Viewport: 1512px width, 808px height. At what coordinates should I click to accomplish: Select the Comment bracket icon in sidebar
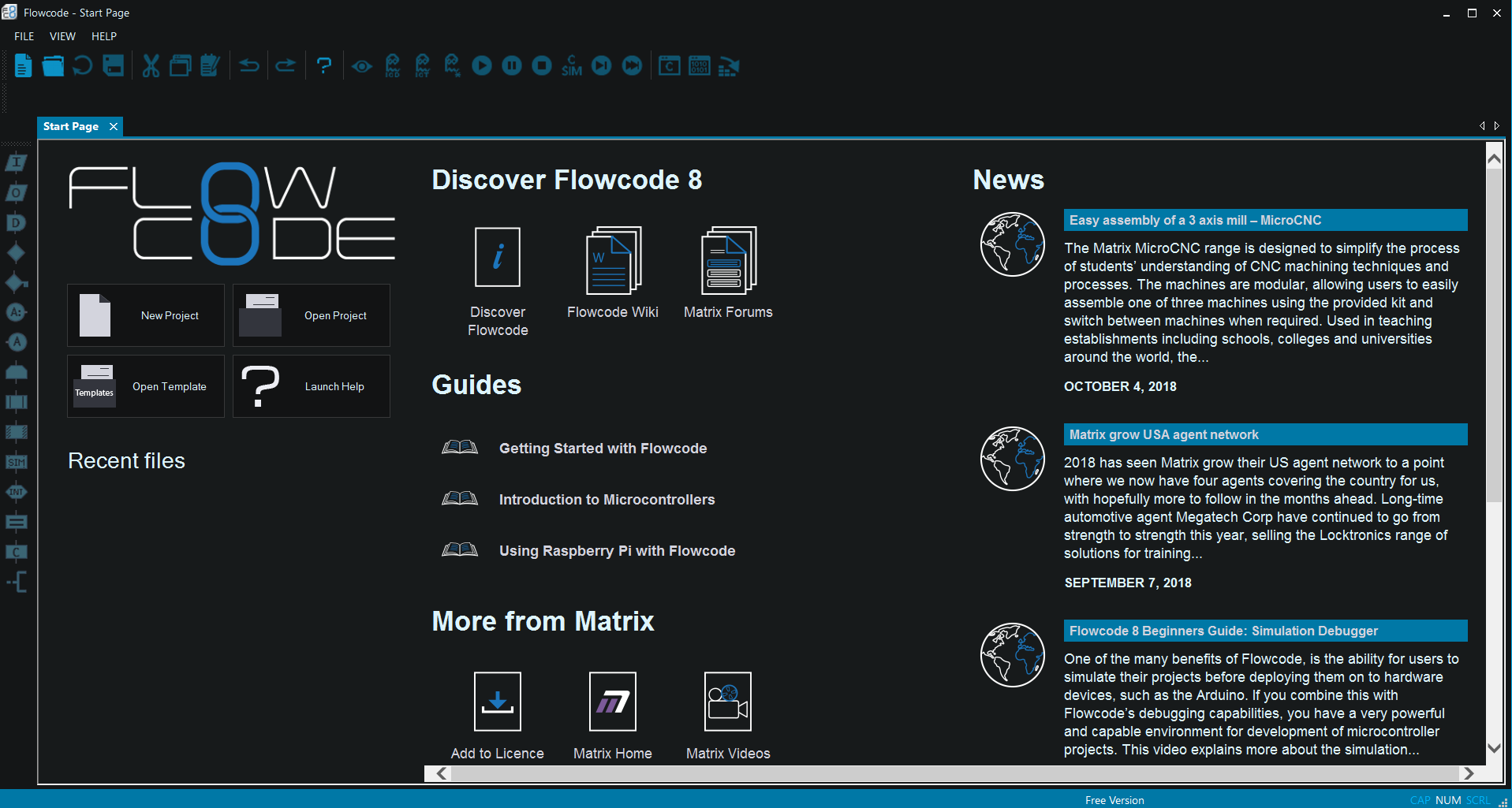click(17, 582)
